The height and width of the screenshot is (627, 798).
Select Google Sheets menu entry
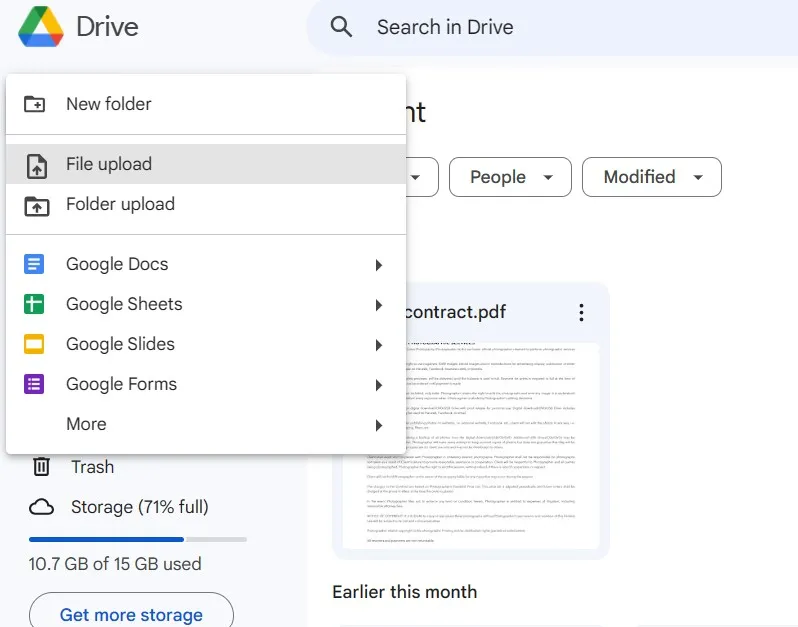pos(206,304)
